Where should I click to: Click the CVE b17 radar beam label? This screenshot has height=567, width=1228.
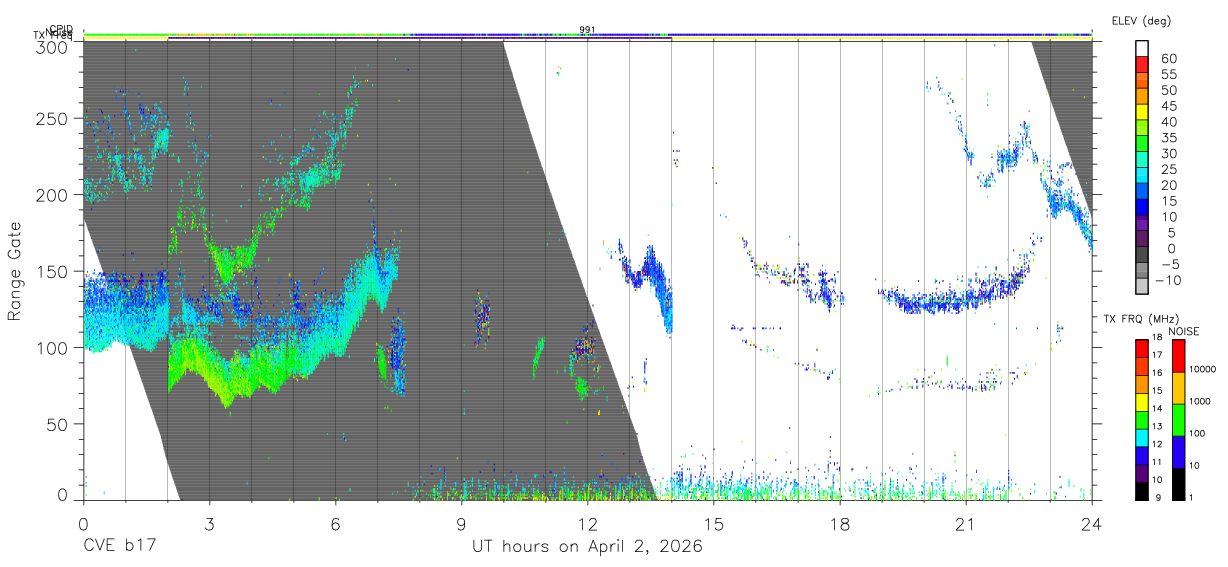coord(120,547)
